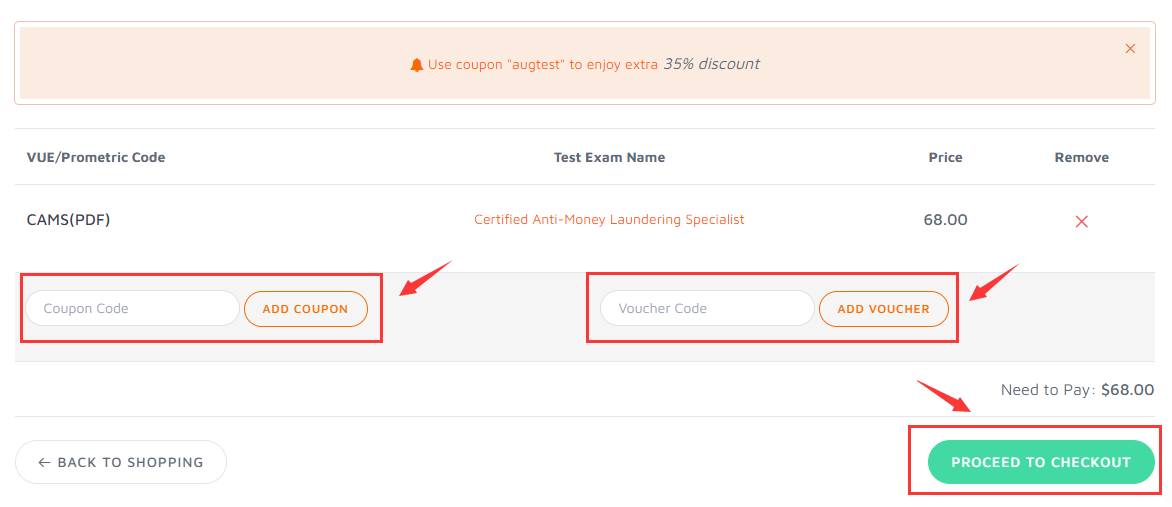This screenshot has width=1172, height=507.
Task: Focus the Voucher Code field
Action: point(707,308)
